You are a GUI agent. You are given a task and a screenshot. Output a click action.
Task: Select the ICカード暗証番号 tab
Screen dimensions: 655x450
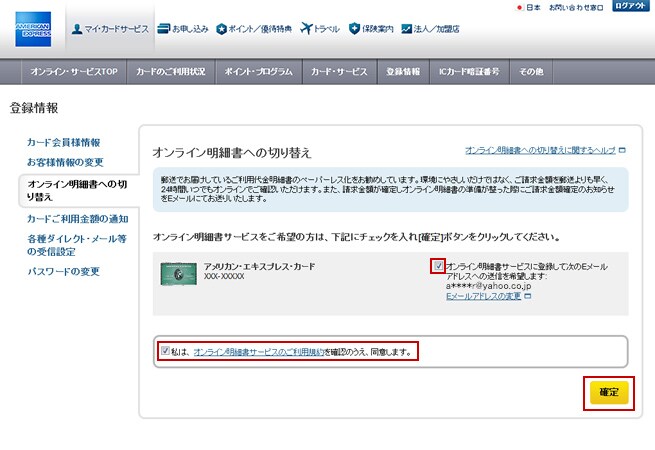[x=468, y=72]
